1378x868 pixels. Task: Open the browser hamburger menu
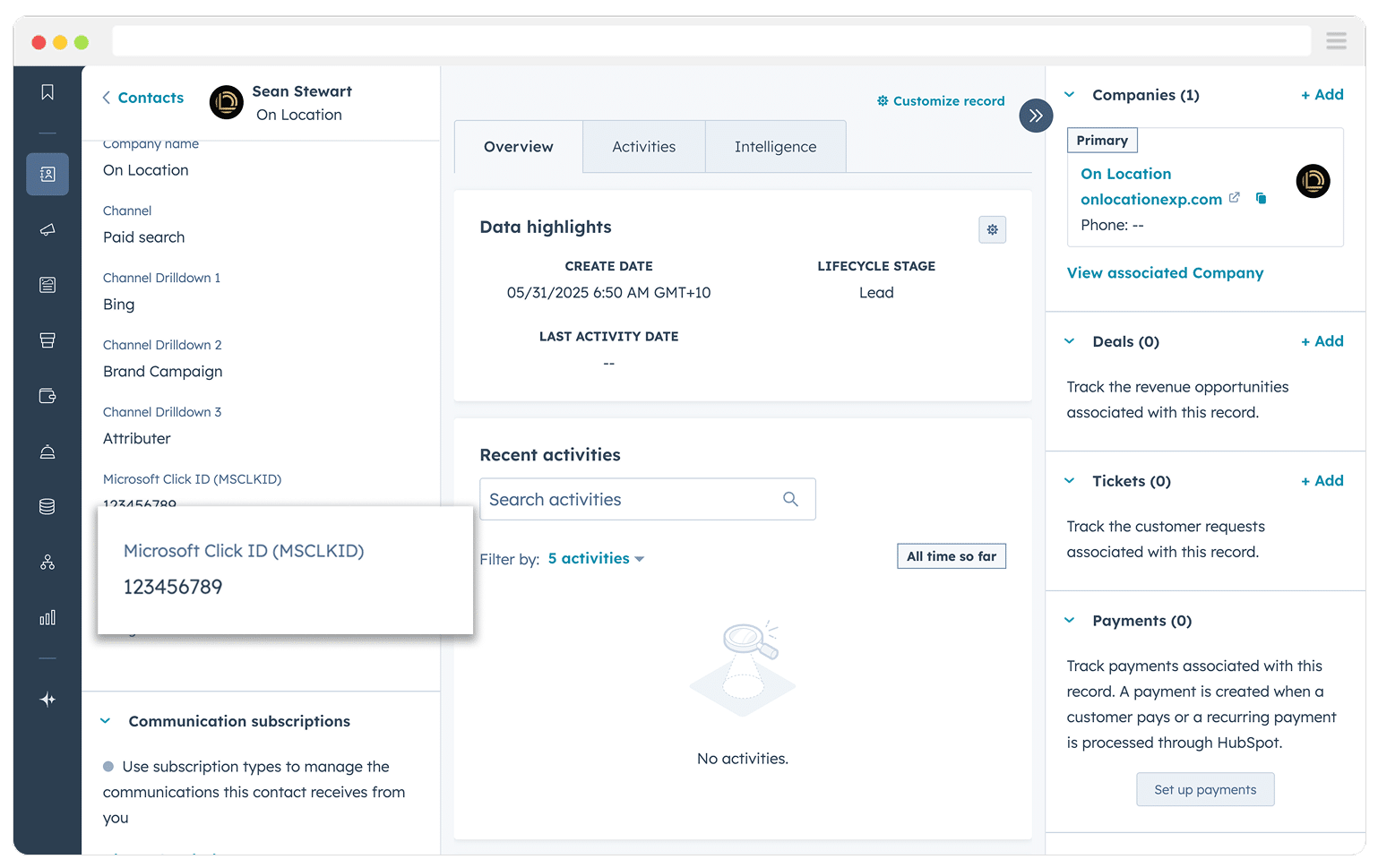click(x=1336, y=41)
